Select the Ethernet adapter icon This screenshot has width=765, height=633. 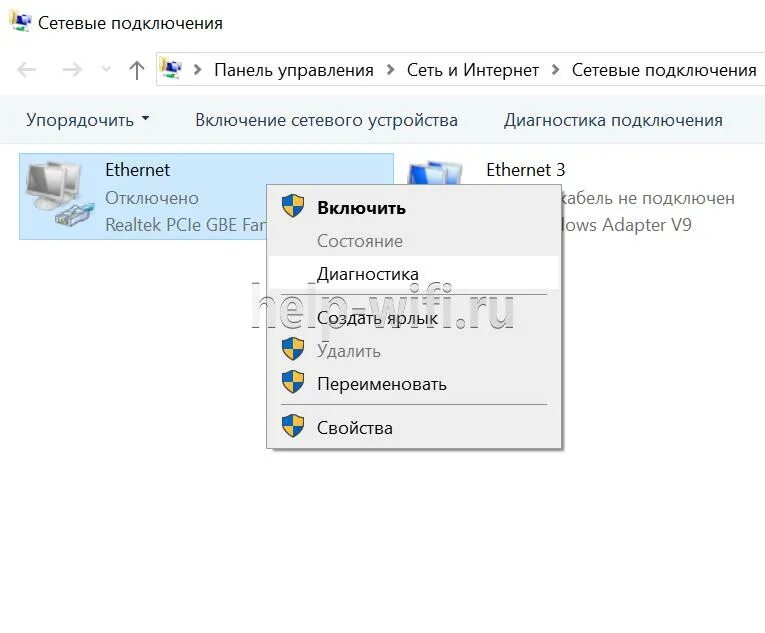tap(60, 195)
